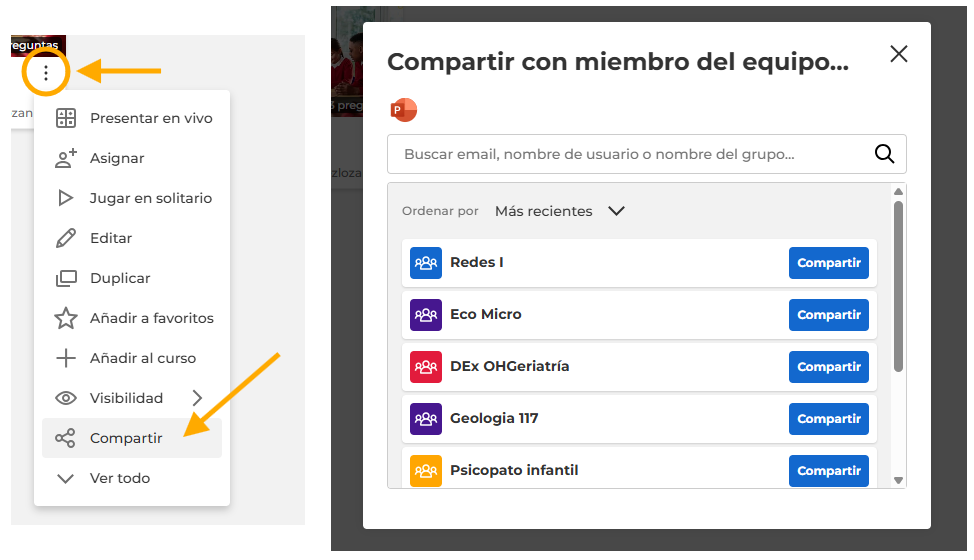This screenshot has height=560, width=974.
Task: Choose Compartir in the context menu
Action: click(126, 438)
